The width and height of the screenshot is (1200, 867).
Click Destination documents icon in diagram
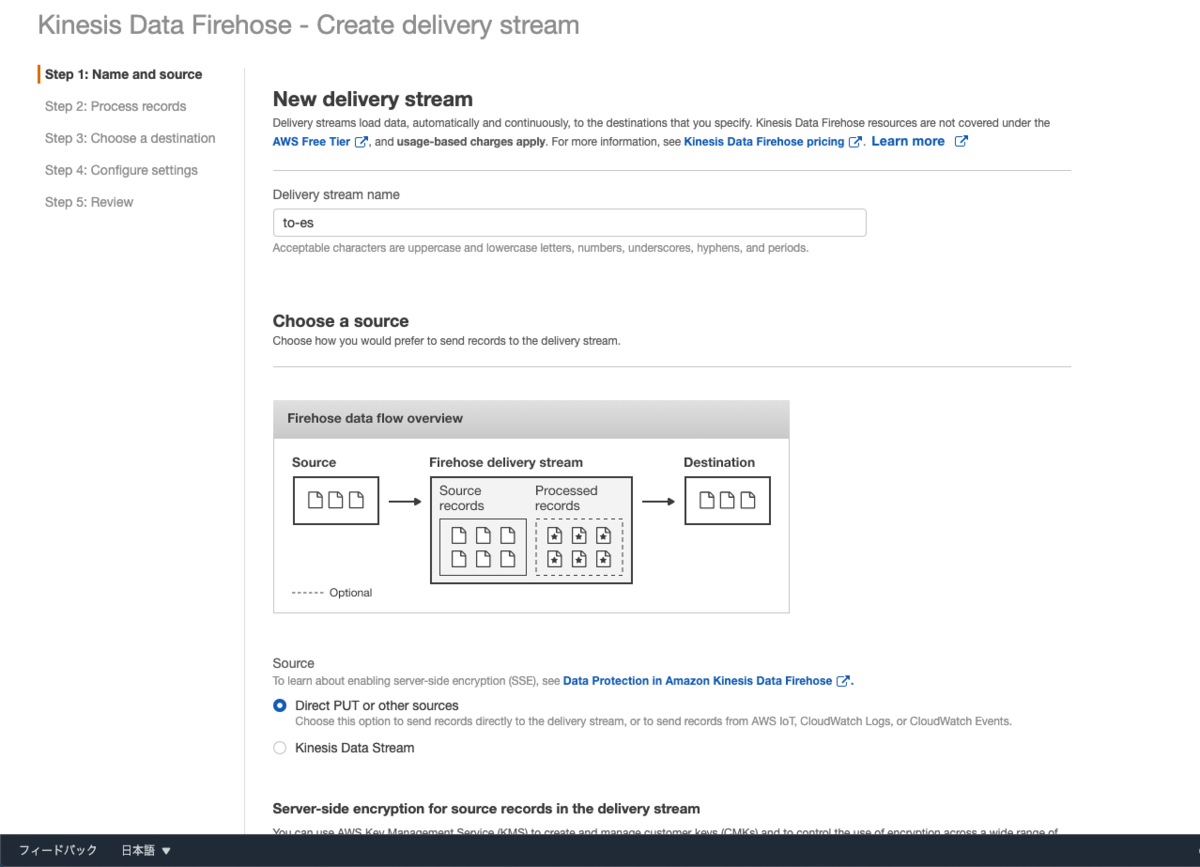pyautogui.click(x=727, y=500)
